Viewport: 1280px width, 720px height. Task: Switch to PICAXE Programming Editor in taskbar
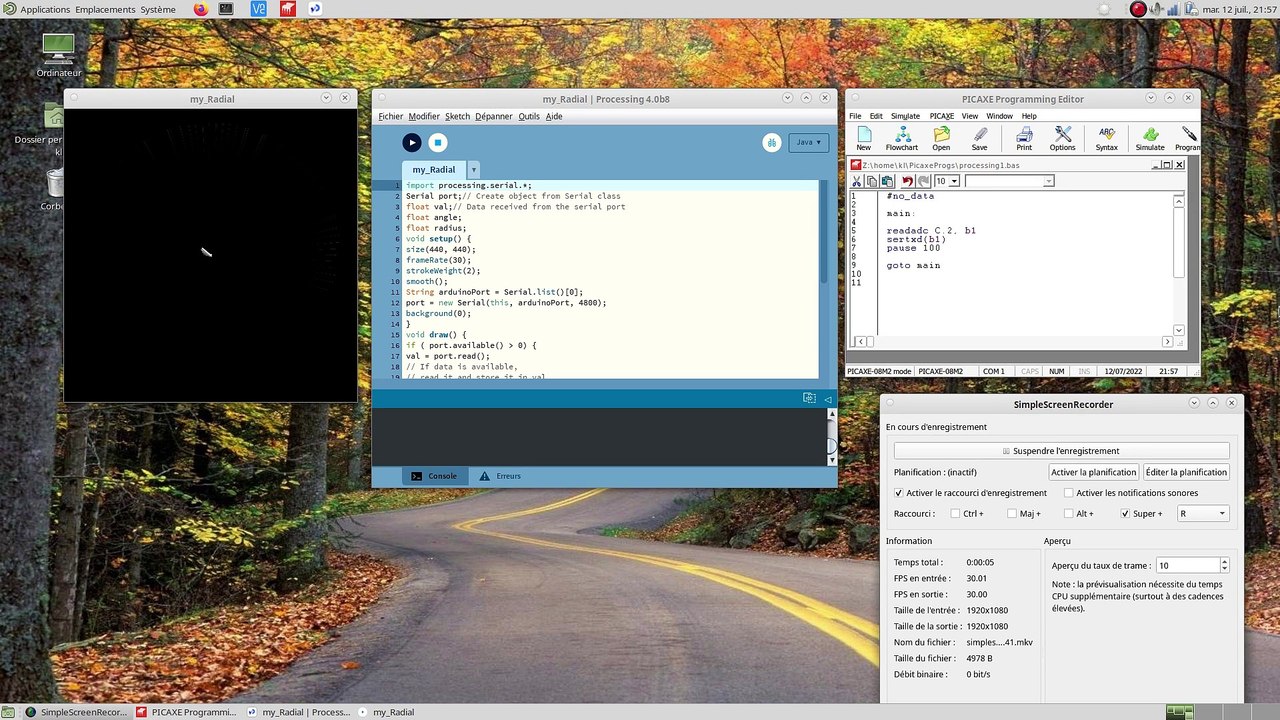pyautogui.click(x=186, y=712)
